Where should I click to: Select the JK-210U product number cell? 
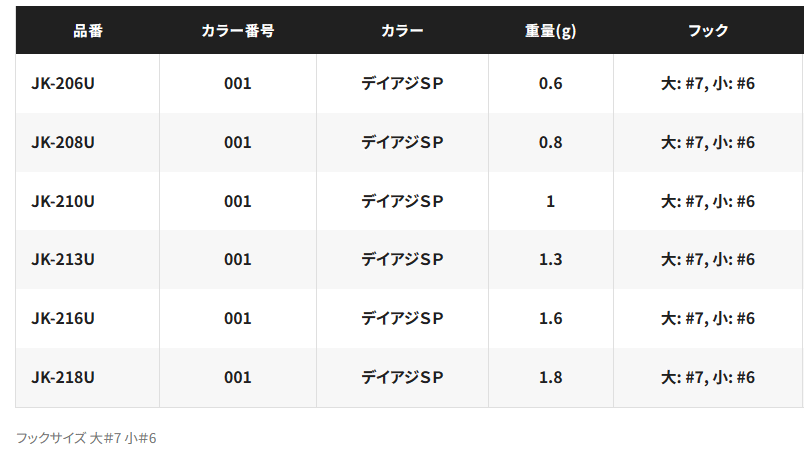pos(88,201)
